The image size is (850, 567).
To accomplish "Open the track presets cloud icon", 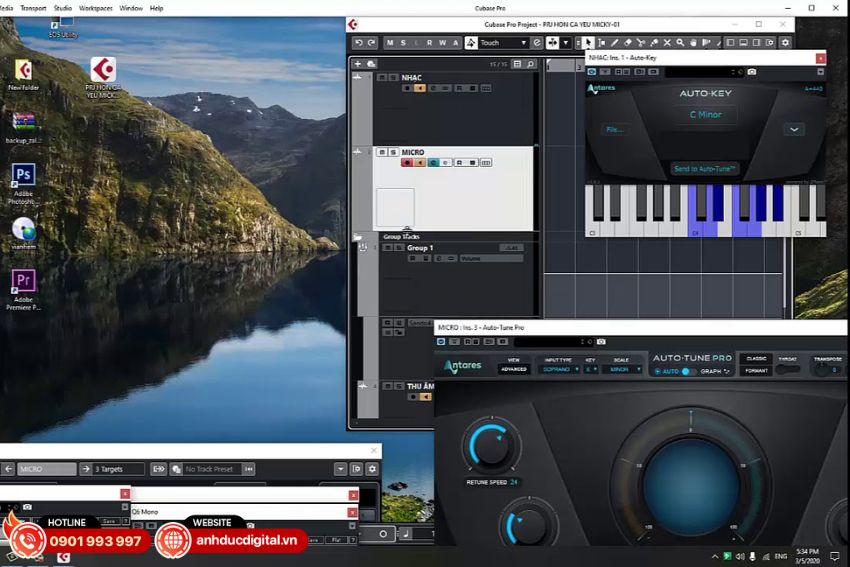I will (x=371, y=64).
